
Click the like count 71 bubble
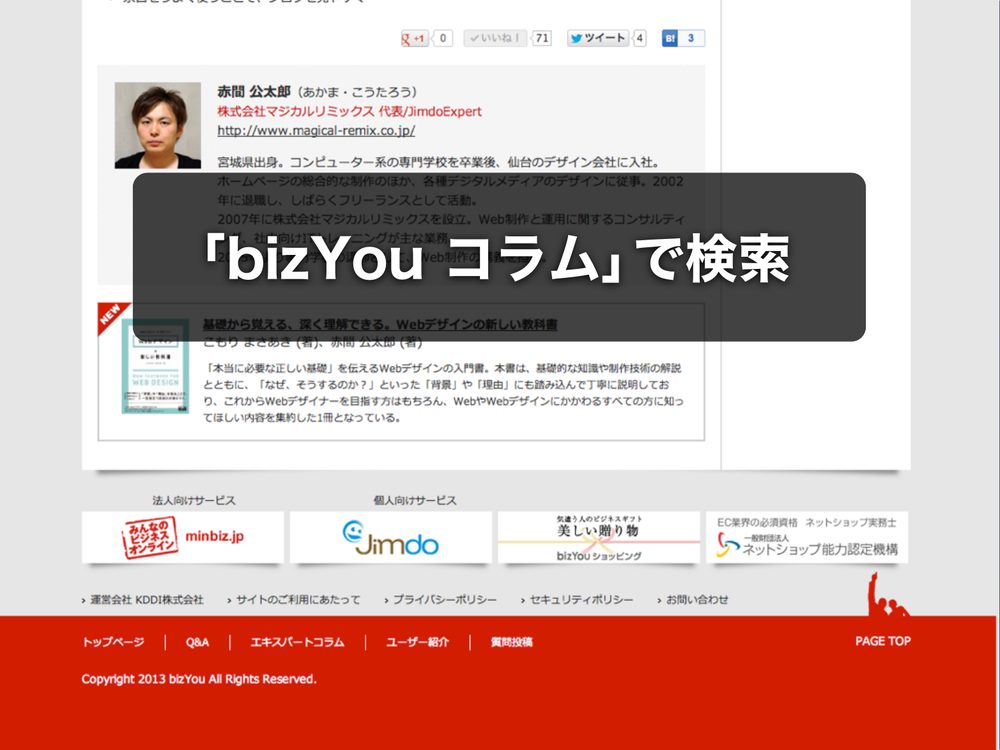pos(542,38)
